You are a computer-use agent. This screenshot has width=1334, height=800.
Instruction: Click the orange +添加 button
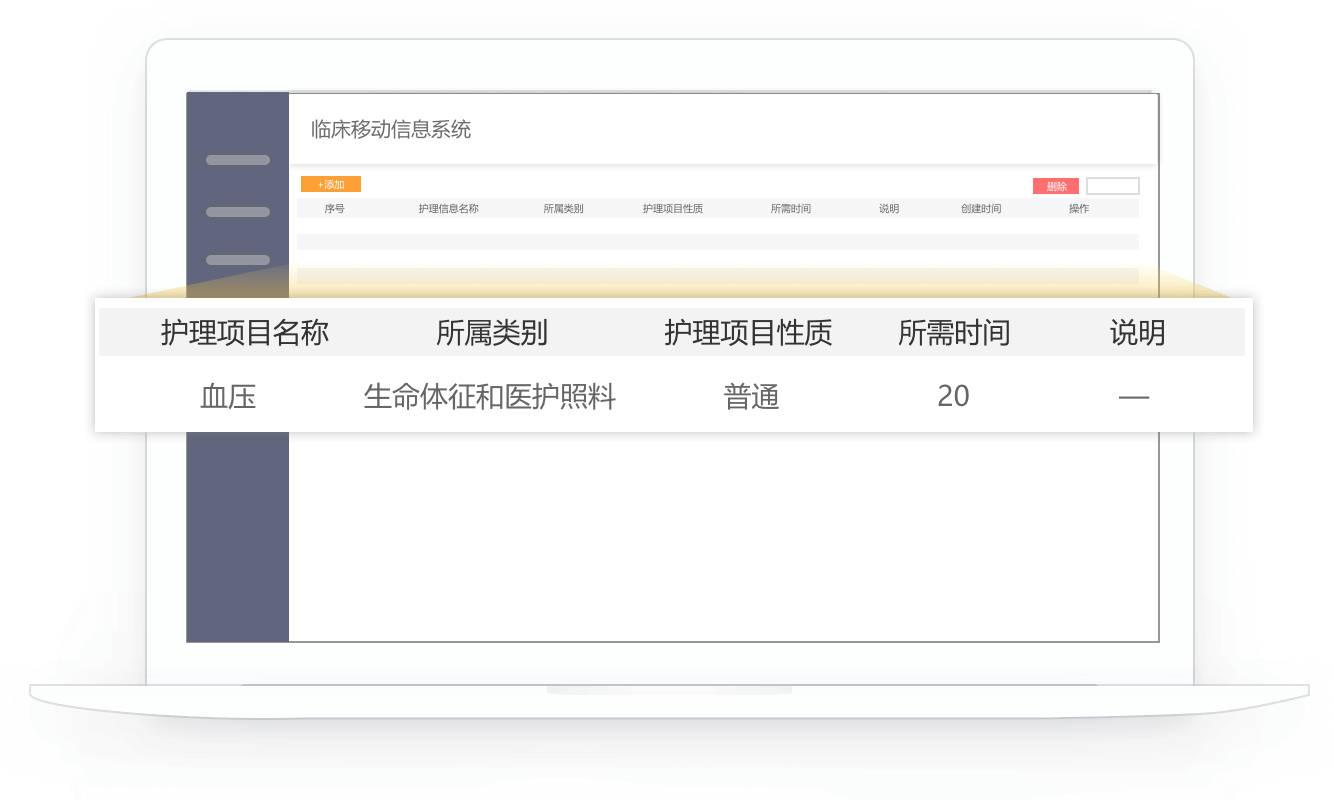click(x=331, y=184)
